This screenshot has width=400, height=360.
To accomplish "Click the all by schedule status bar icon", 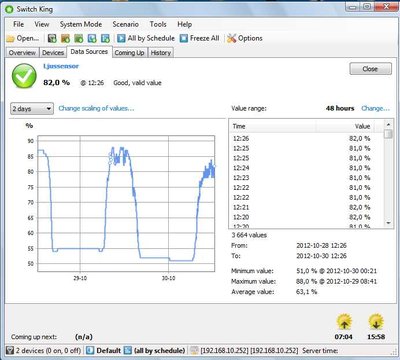I will click(128, 351).
